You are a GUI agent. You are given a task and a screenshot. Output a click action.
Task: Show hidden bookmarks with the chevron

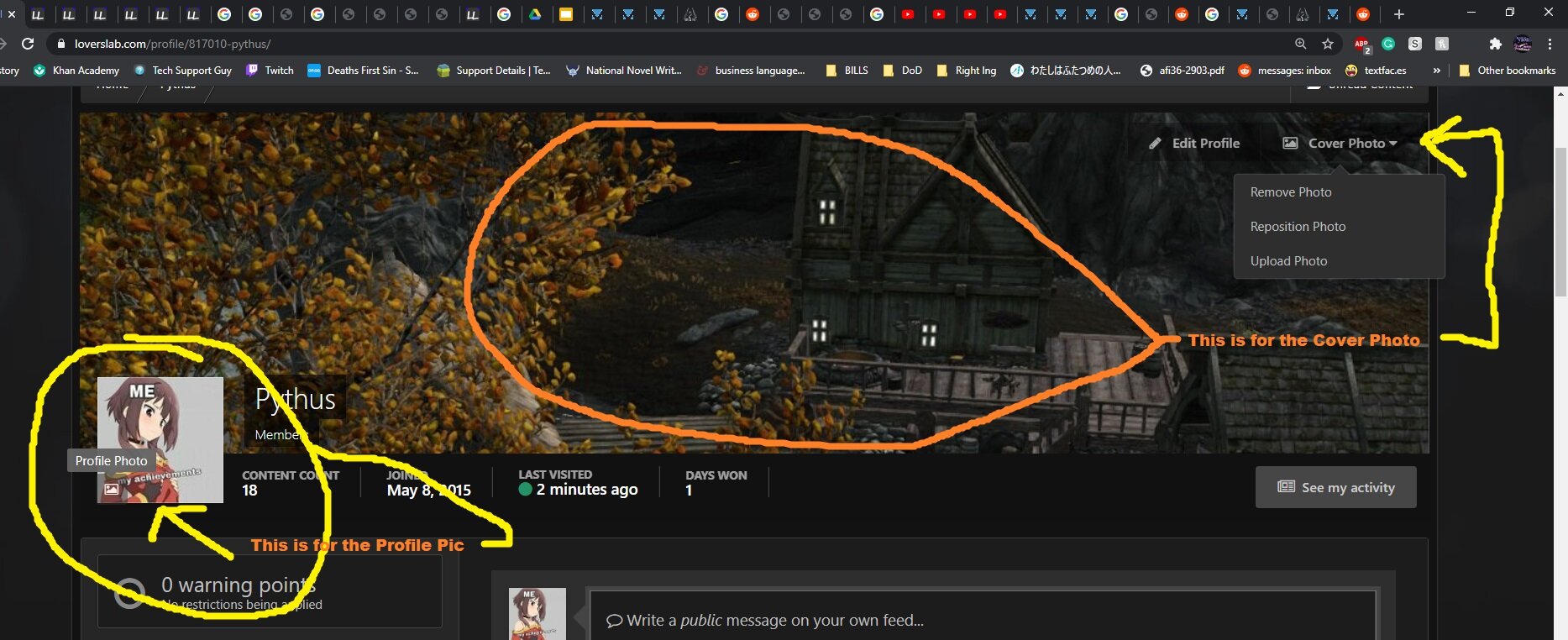pyautogui.click(x=1437, y=71)
